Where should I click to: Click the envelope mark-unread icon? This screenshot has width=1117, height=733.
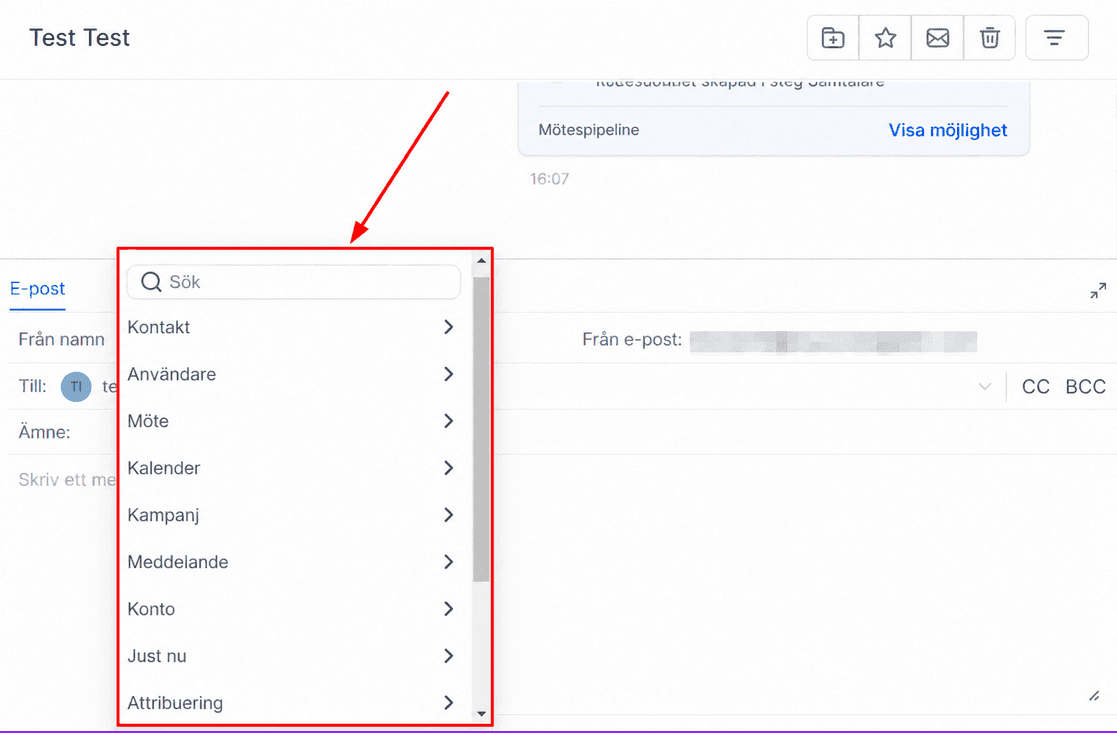937,38
